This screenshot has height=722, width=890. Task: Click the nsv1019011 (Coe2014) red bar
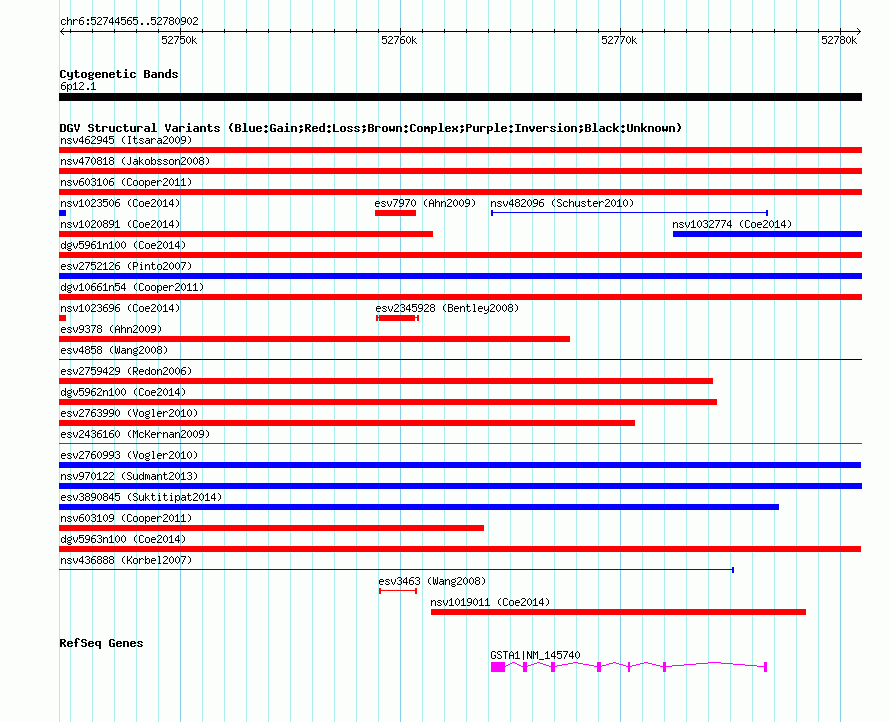618,612
